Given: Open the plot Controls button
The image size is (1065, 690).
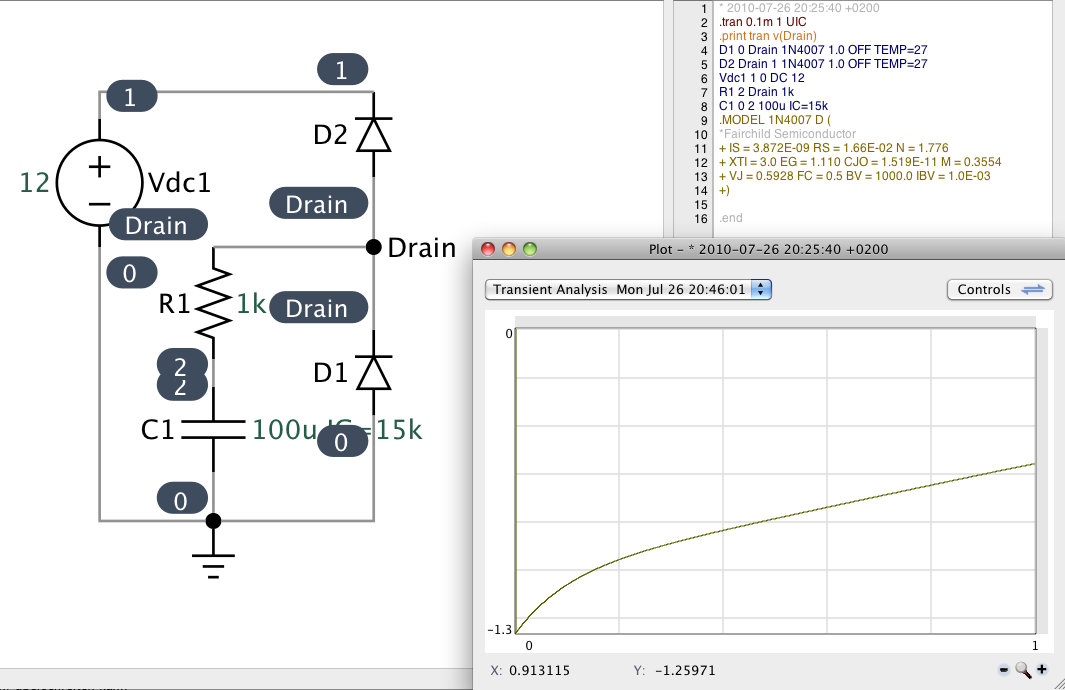Looking at the screenshot, I should 1000,289.
